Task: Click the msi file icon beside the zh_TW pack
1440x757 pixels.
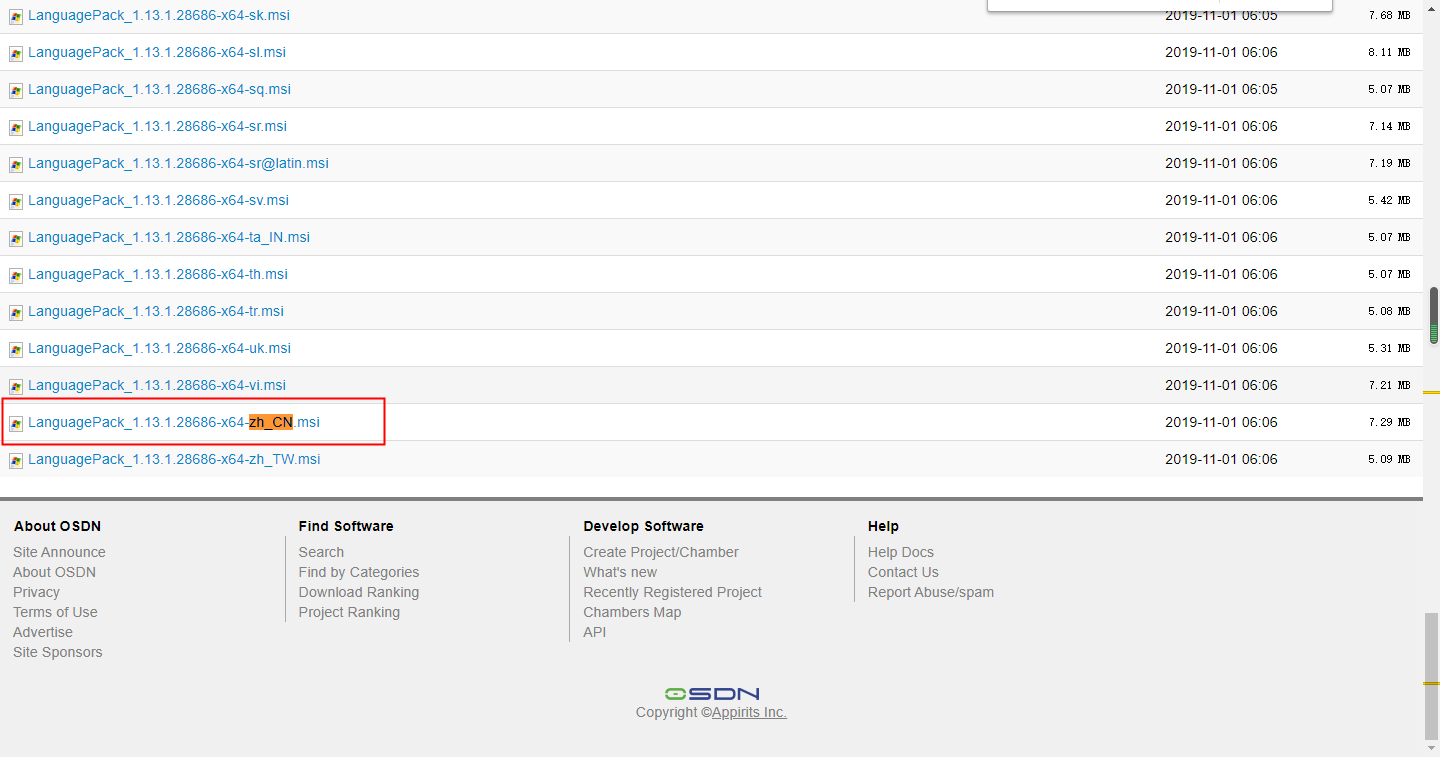Action: pyautogui.click(x=16, y=461)
